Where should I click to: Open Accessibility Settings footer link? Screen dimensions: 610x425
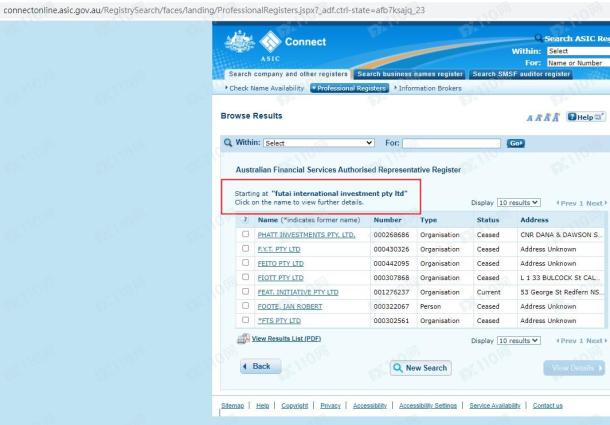[x=428, y=406]
